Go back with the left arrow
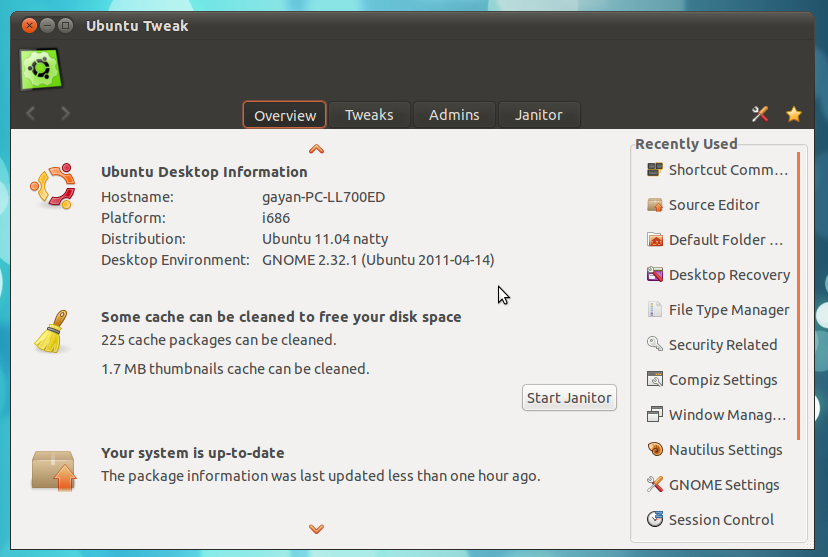The image size is (828, 557). (x=31, y=113)
